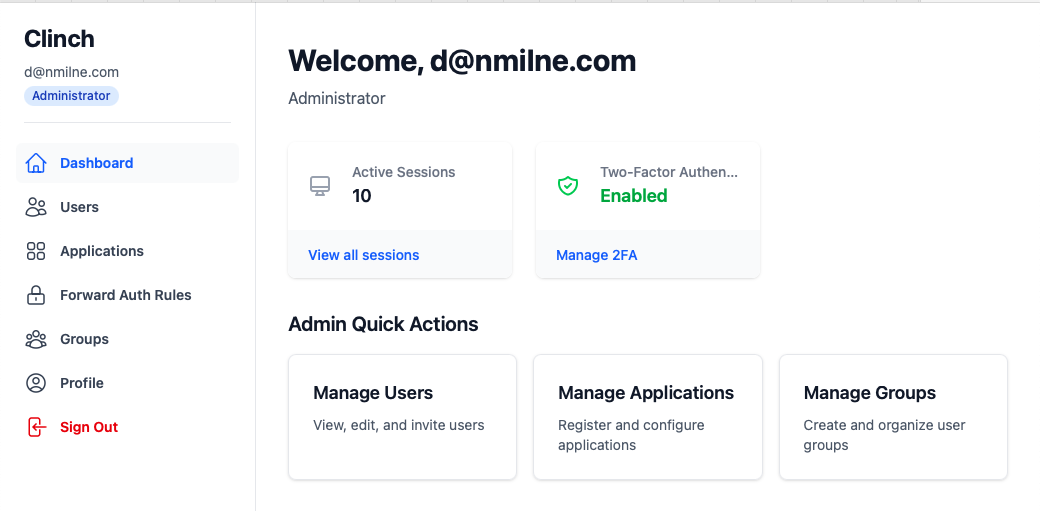Screen dimensions: 1040x511
Task: Click the Active Sessions monitor icon
Action: 320,186
